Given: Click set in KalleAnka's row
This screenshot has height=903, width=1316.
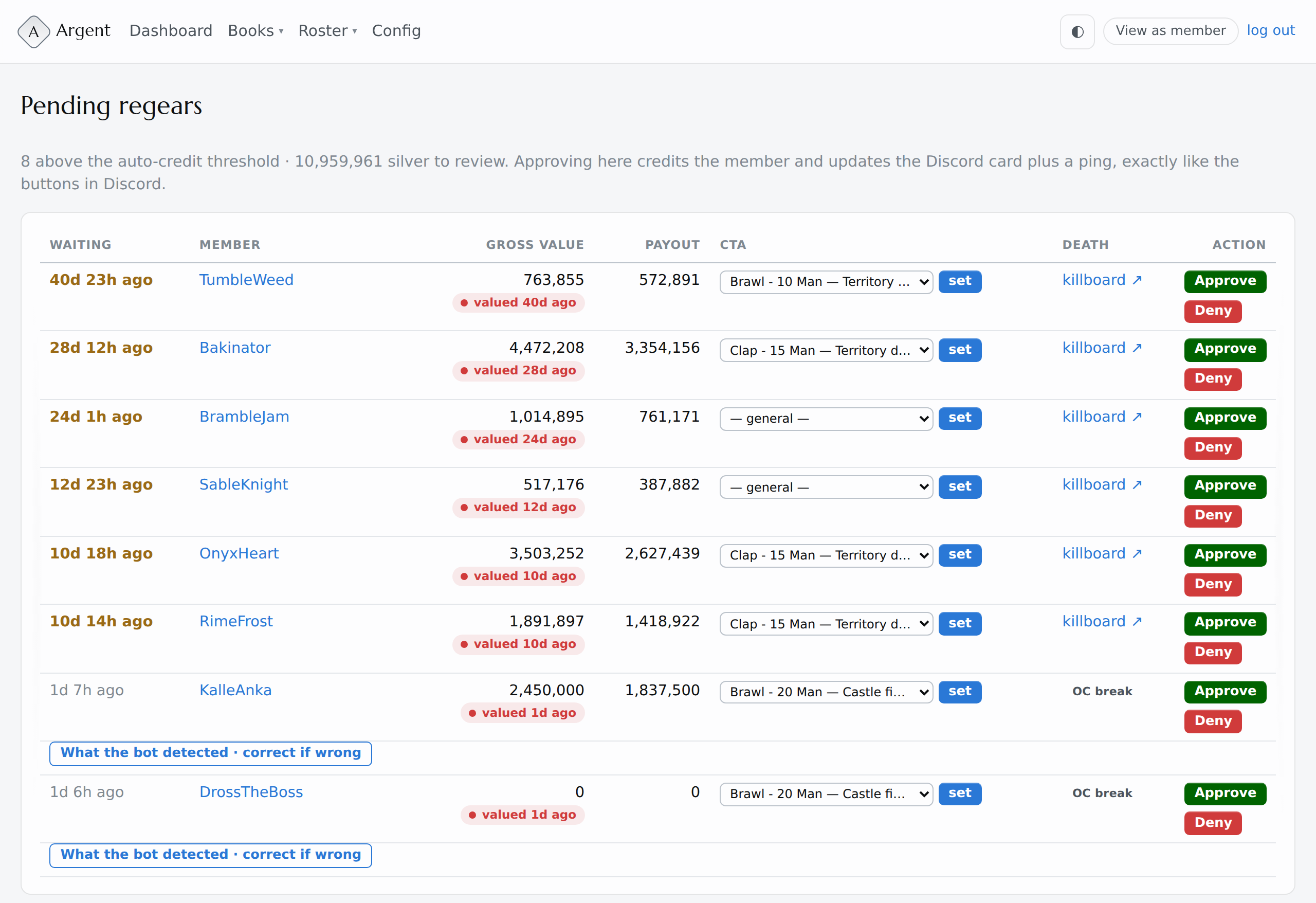Looking at the screenshot, I should click(x=960, y=692).
